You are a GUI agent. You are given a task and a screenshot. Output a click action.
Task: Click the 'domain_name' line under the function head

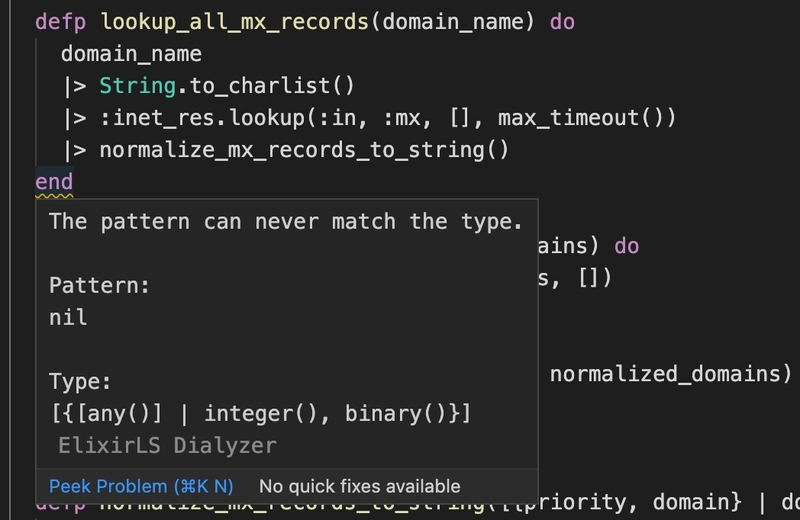pos(131,54)
